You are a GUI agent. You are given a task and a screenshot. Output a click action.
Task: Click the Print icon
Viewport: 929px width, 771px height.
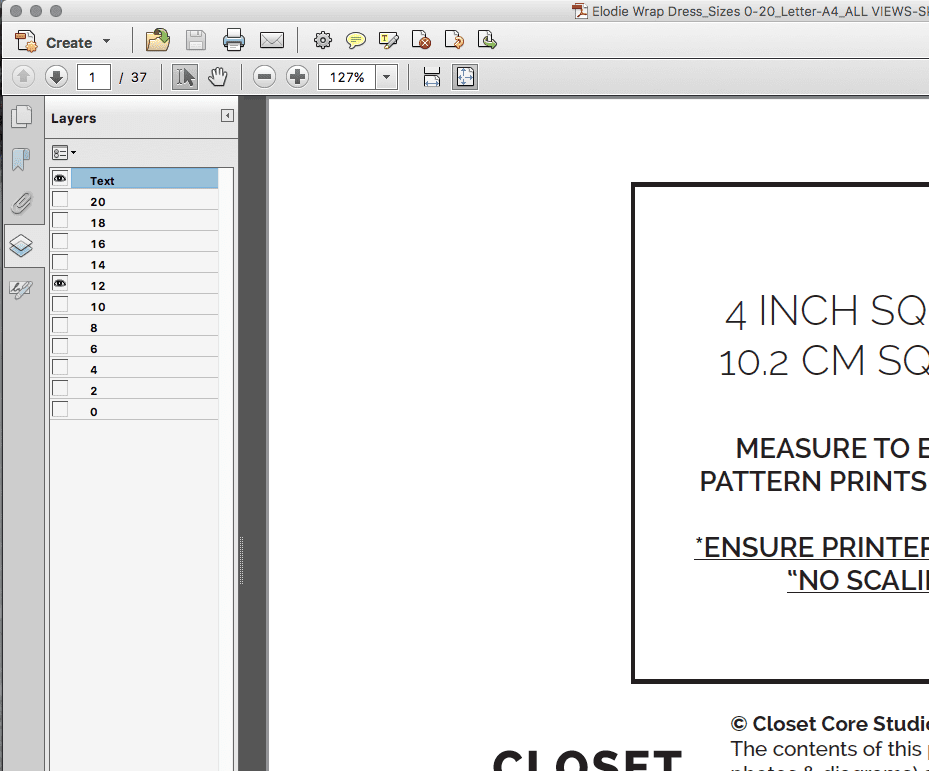[233, 40]
